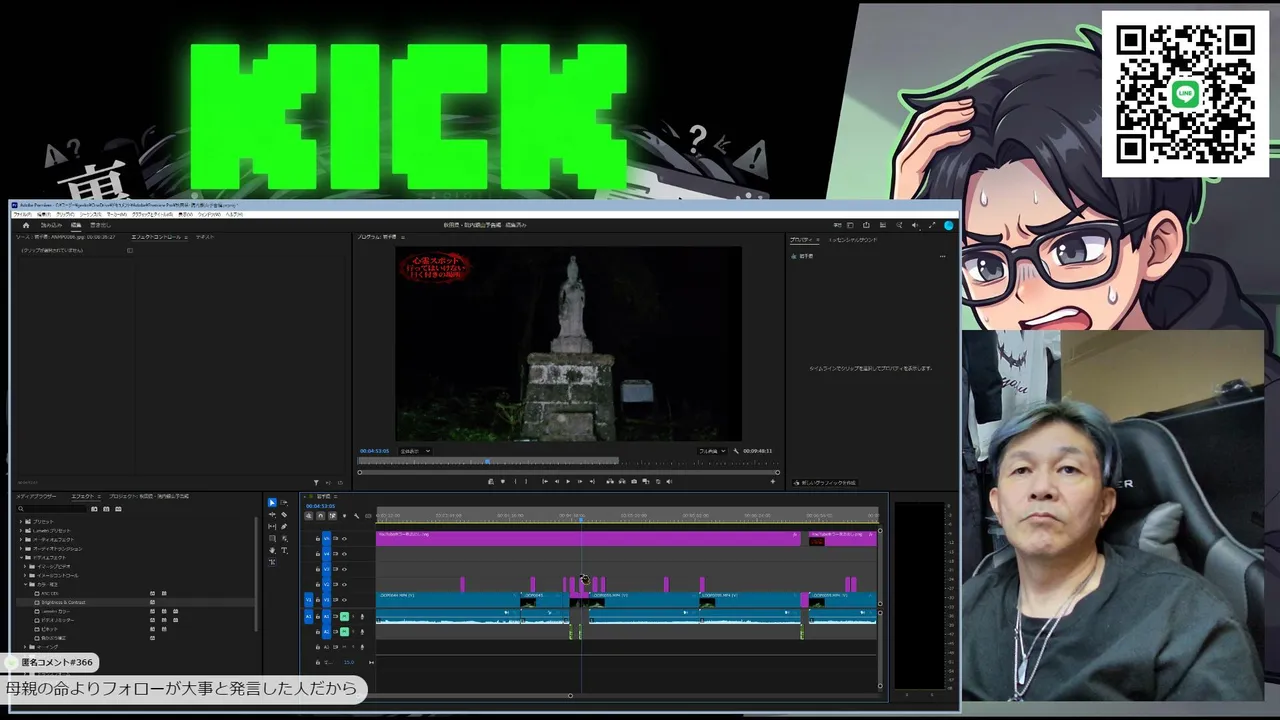Open program monitor settings wrench

(x=736, y=451)
